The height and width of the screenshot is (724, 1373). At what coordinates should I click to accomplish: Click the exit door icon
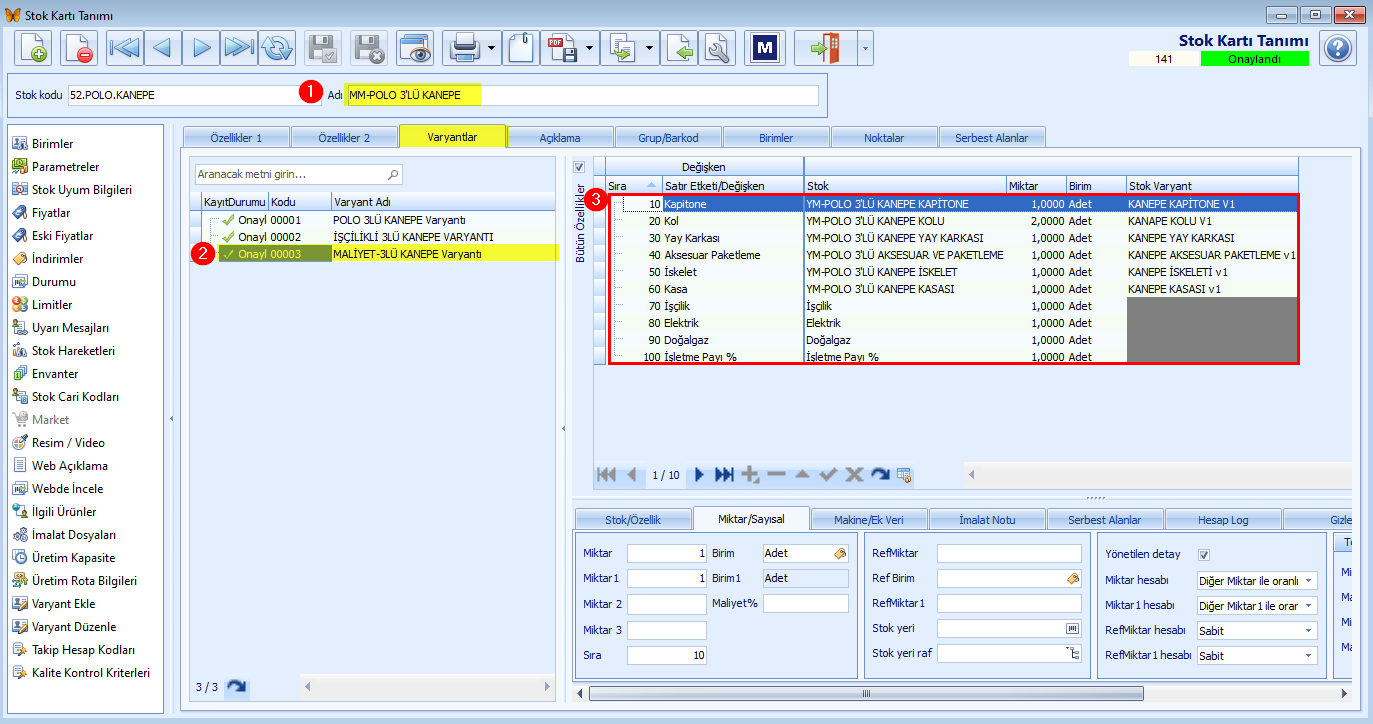pyautogui.click(x=825, y=47)
